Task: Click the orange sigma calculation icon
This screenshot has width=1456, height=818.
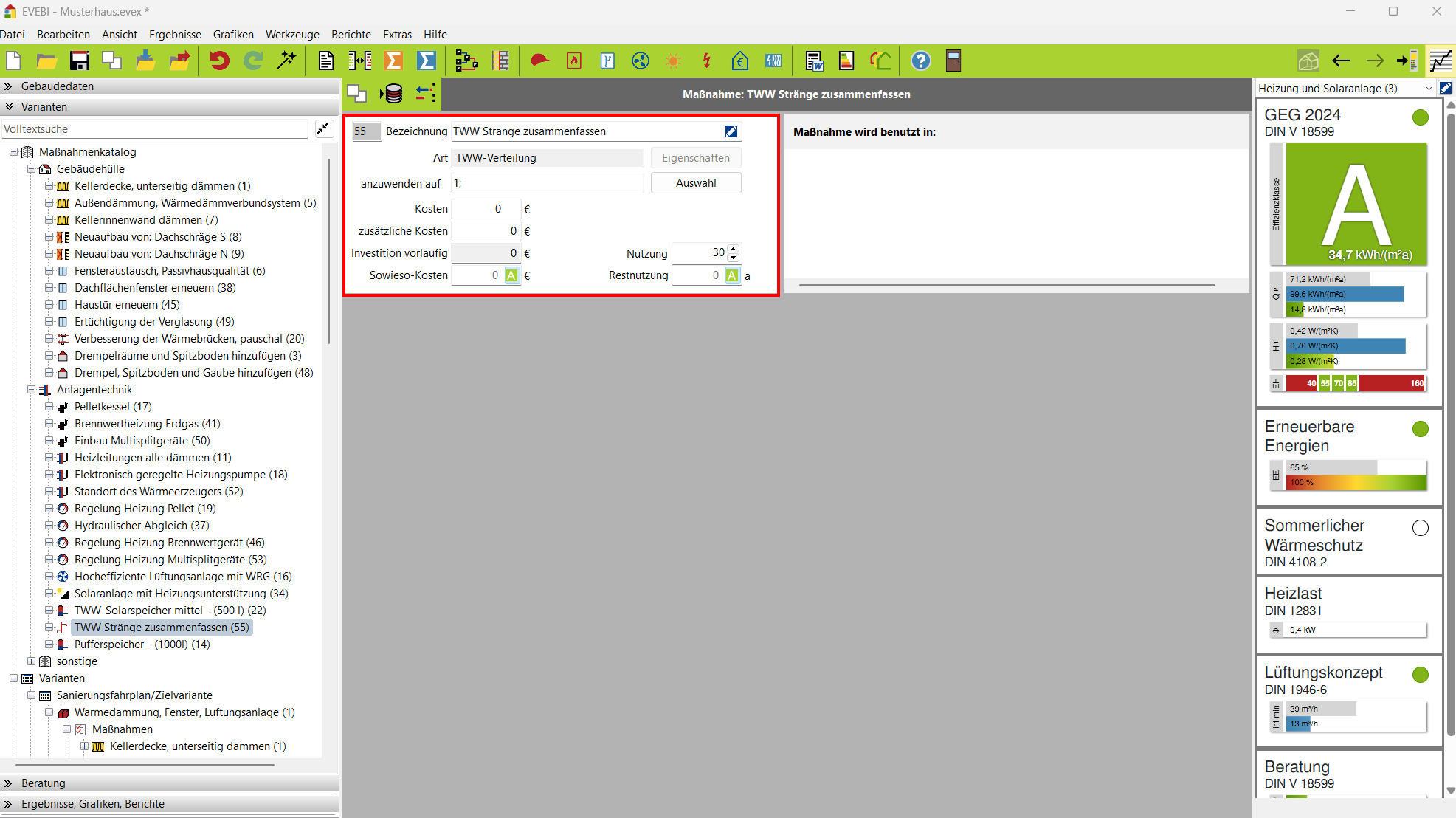Action: (x=393, y=61)
